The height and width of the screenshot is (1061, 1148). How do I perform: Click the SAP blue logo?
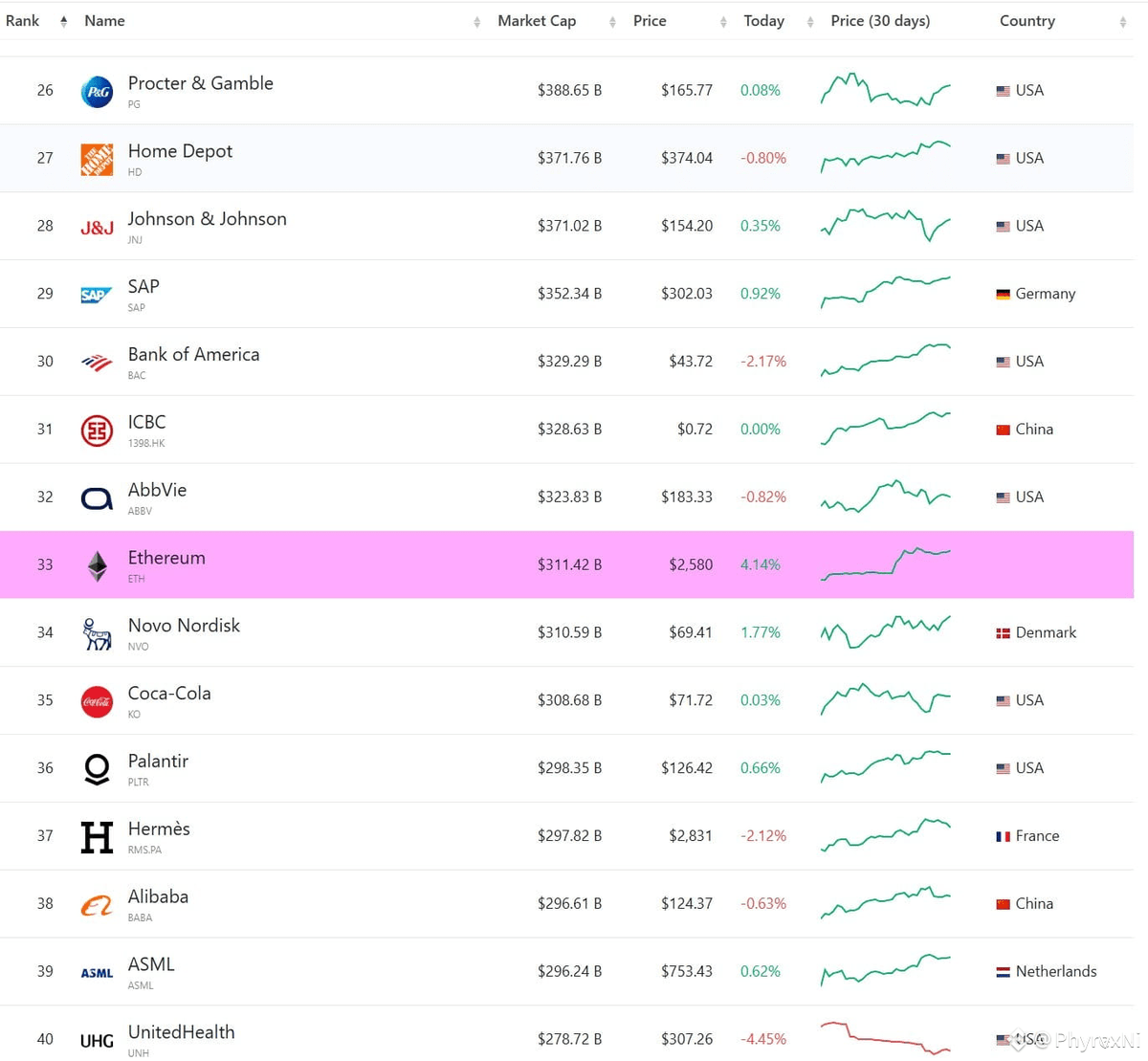click(x=97, y=296)
